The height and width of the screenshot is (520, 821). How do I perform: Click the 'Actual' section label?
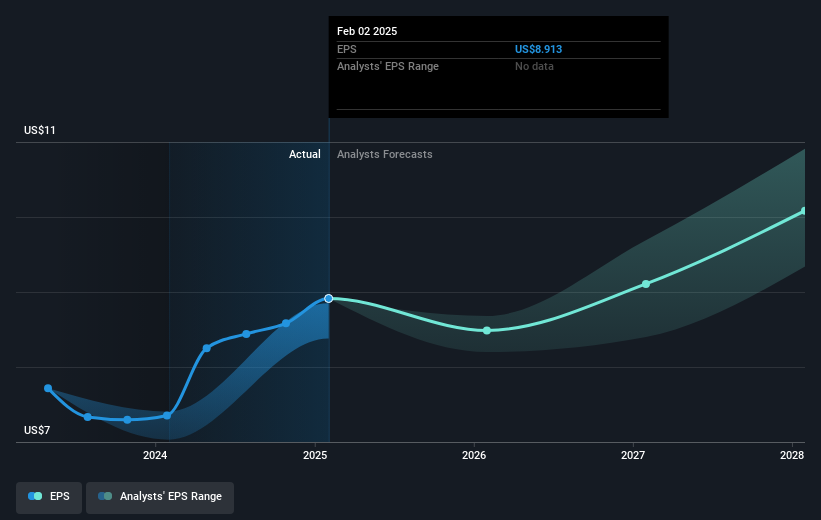(305, 154)
